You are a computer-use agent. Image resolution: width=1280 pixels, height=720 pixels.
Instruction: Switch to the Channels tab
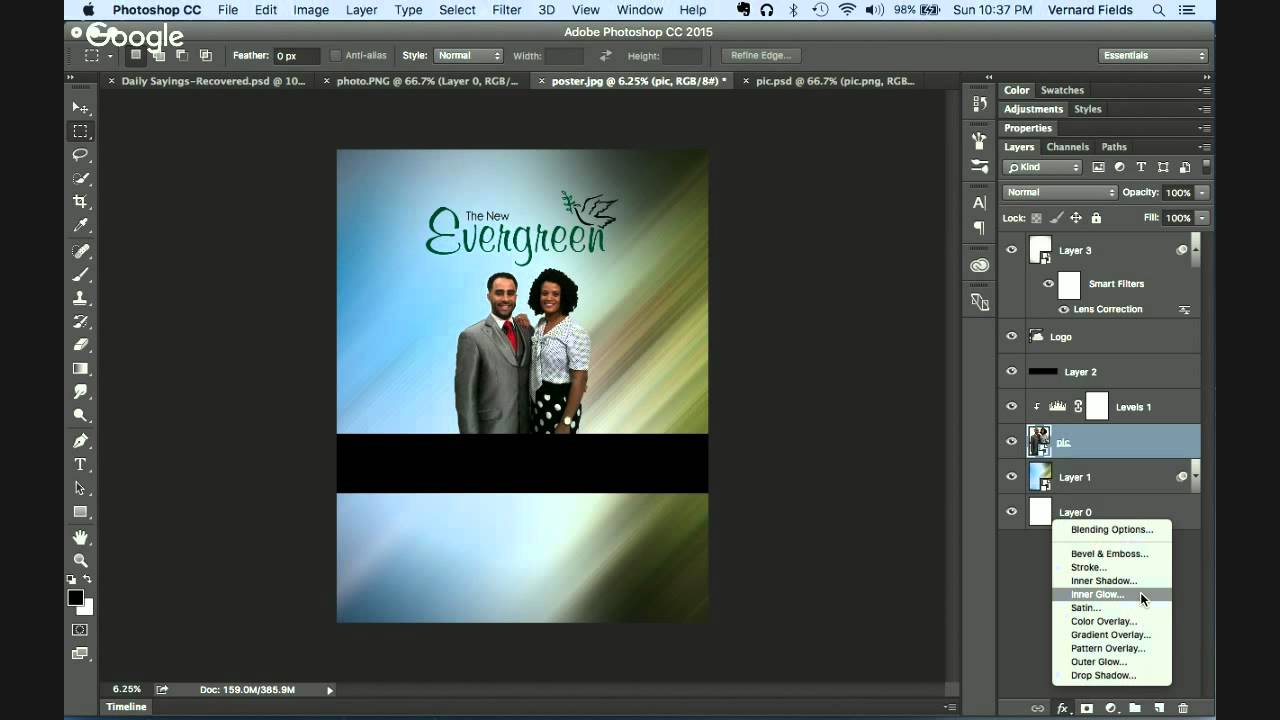(x=1067, y=147)
